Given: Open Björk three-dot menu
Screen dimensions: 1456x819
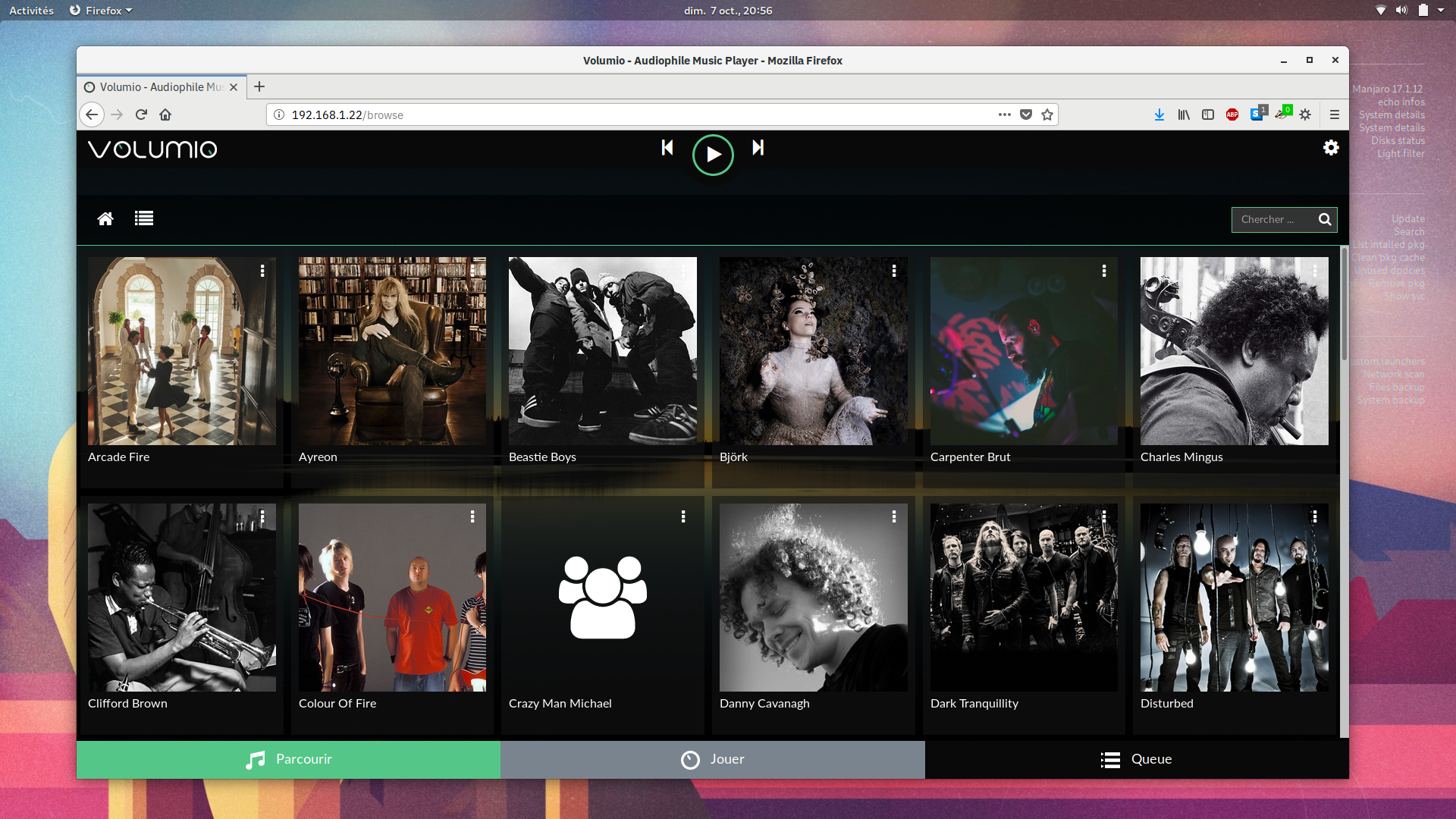Looking at the screenshot, I should tap(894, 271).
